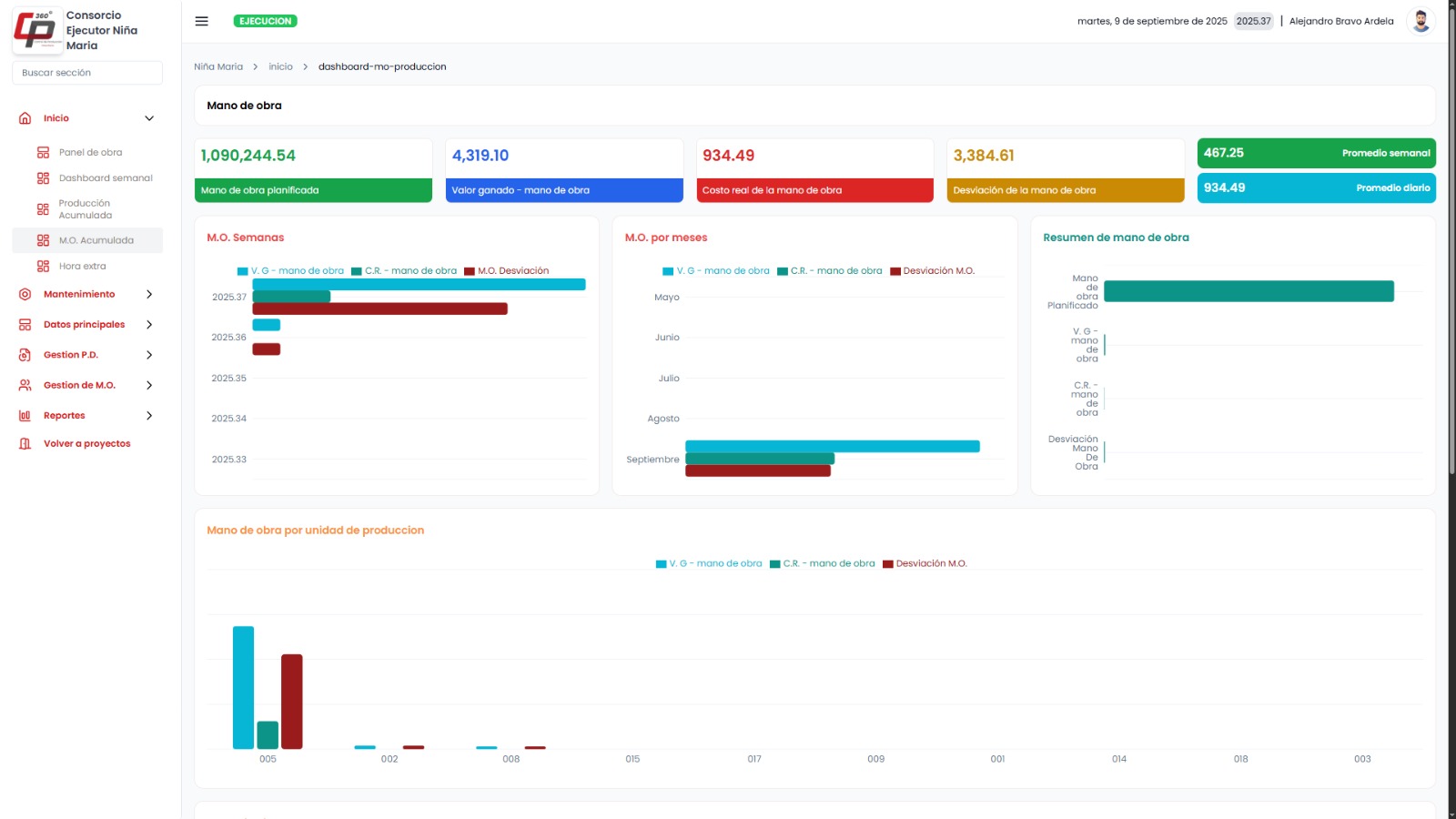This screenshot has width=1456, height=819.
Task: Click the Niña Maria breadcrumb link
Action: [218, 66]
